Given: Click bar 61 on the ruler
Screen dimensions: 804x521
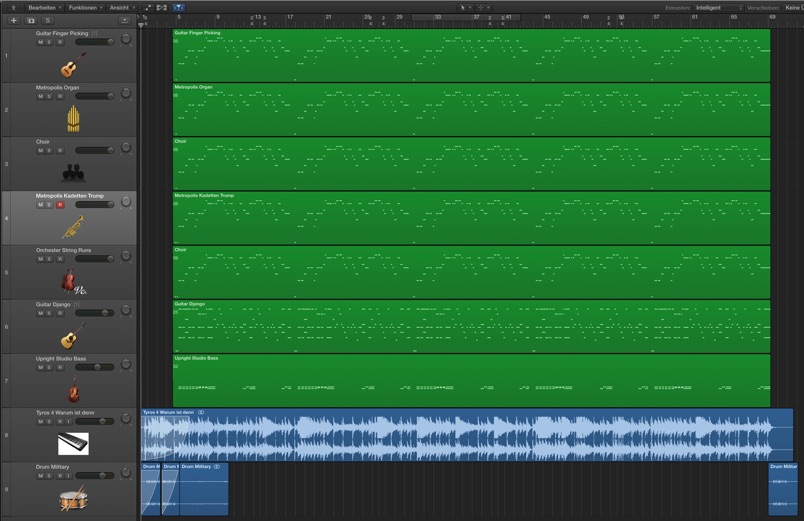Looking at the screenshot, I should tap(695, 17).
